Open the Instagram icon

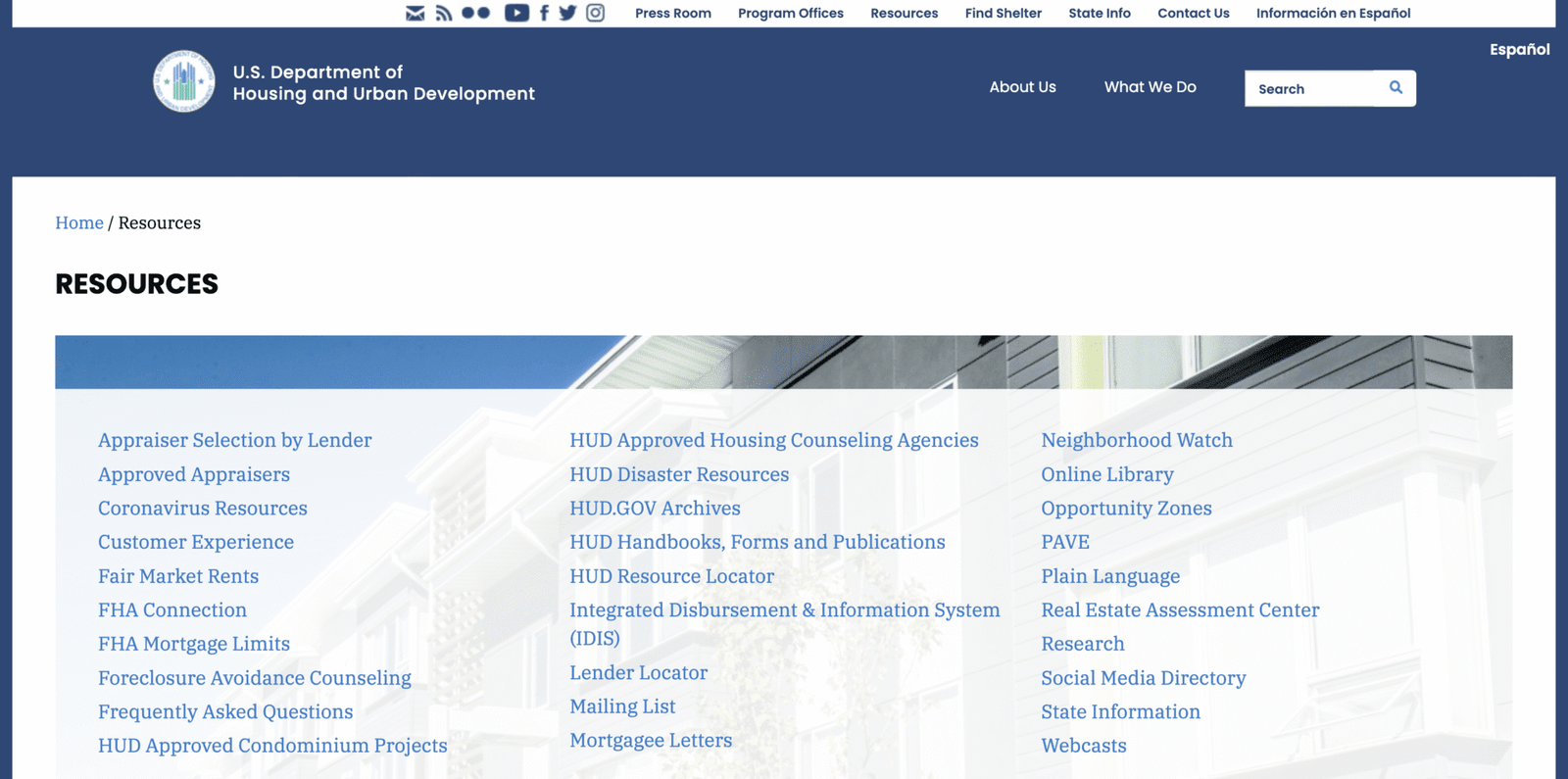(x=595, y=13)
